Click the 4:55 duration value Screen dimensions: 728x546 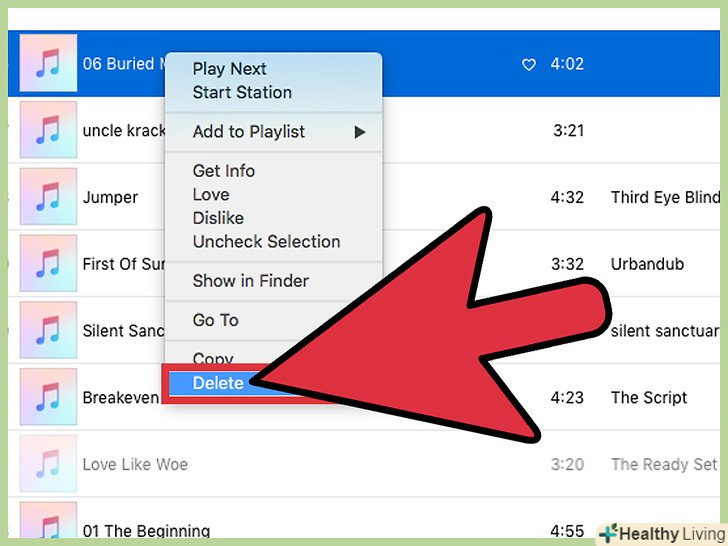[x=567, y=531]
